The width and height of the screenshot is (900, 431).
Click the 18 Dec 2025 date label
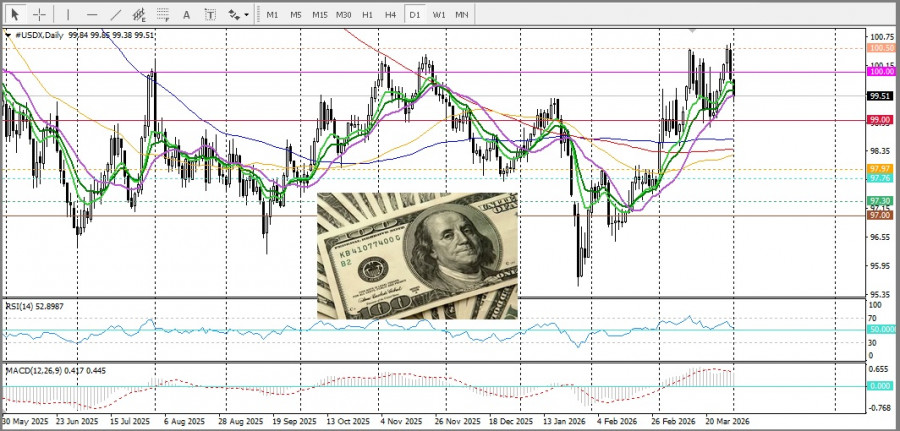511,421
